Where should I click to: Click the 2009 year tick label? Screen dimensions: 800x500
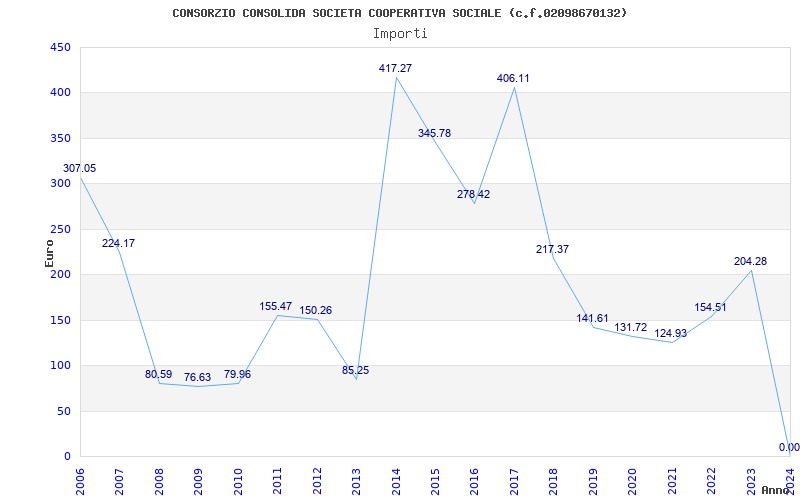coord(198,482)
